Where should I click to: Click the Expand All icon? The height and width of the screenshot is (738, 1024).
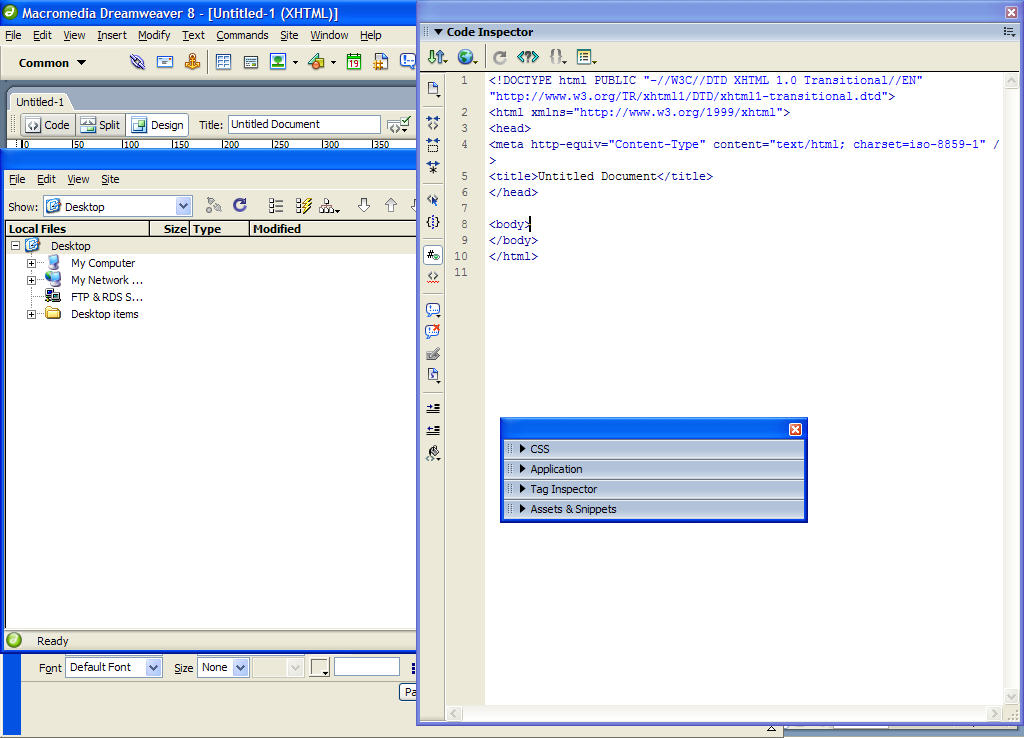coord(433,167)
